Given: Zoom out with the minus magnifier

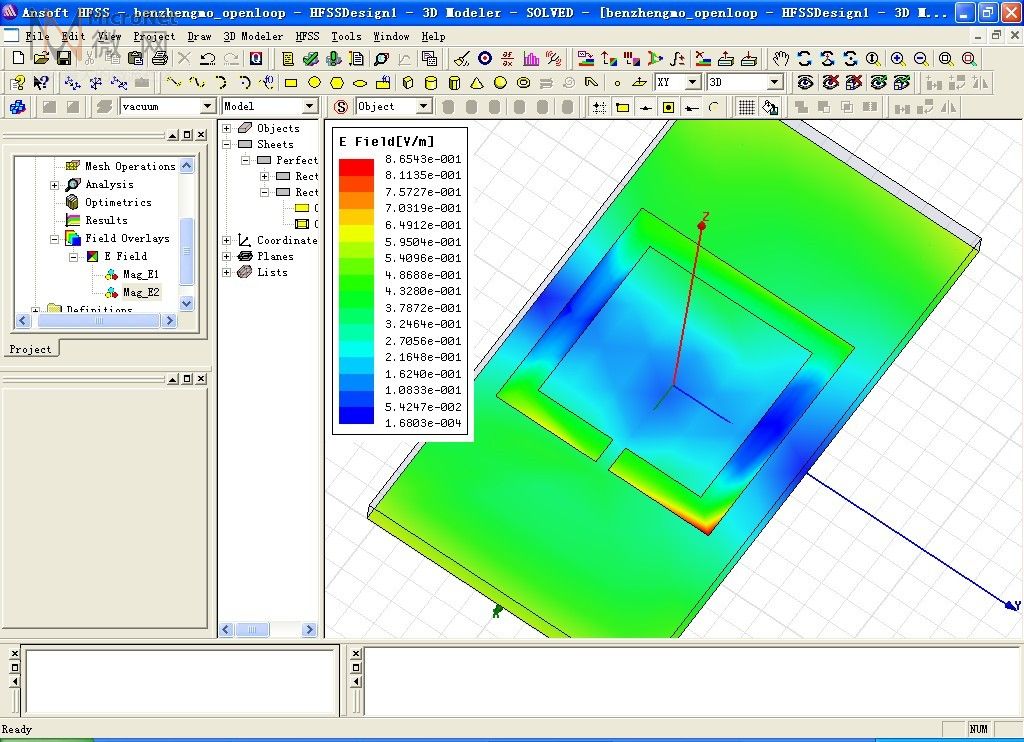Looking at the screenshot, I should (x=921, y=59).
